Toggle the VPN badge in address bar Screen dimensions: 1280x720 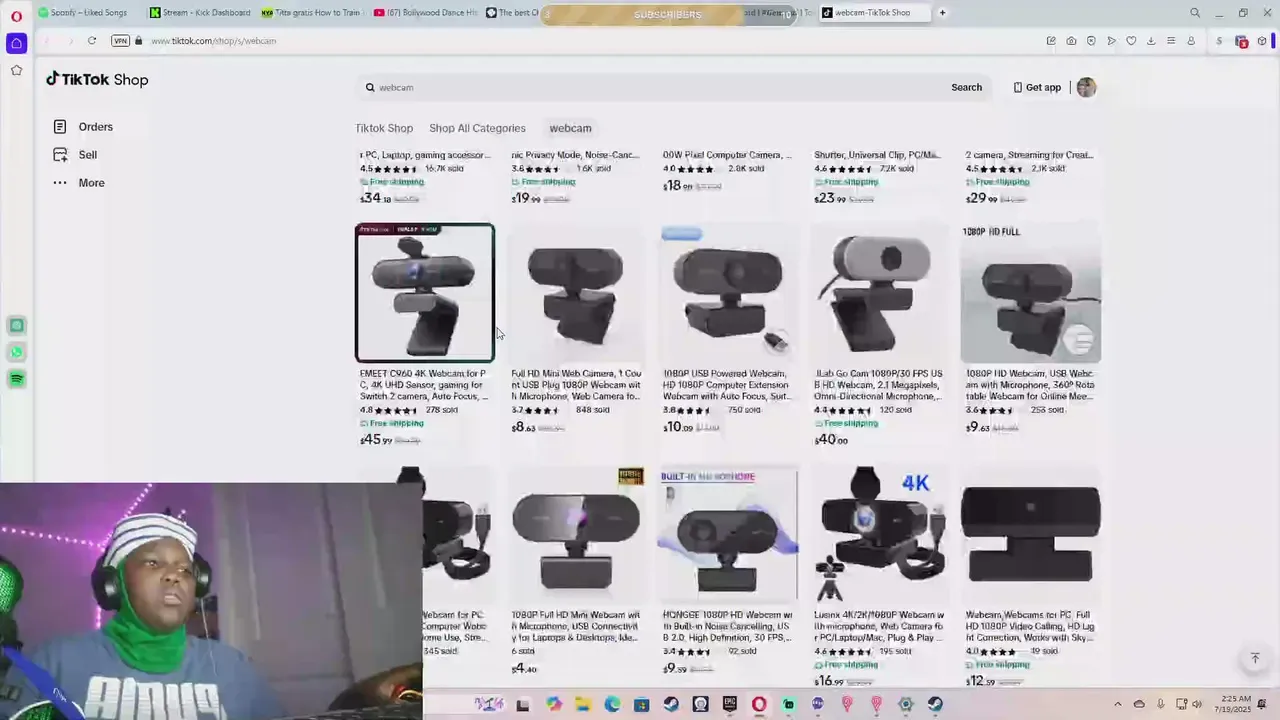(x=120, y=41)
